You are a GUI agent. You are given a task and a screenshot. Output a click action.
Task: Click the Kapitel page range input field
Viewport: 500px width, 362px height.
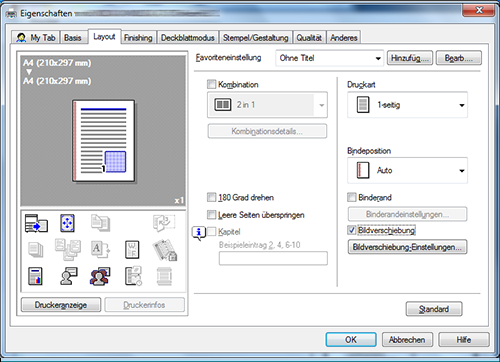(273, 258)
